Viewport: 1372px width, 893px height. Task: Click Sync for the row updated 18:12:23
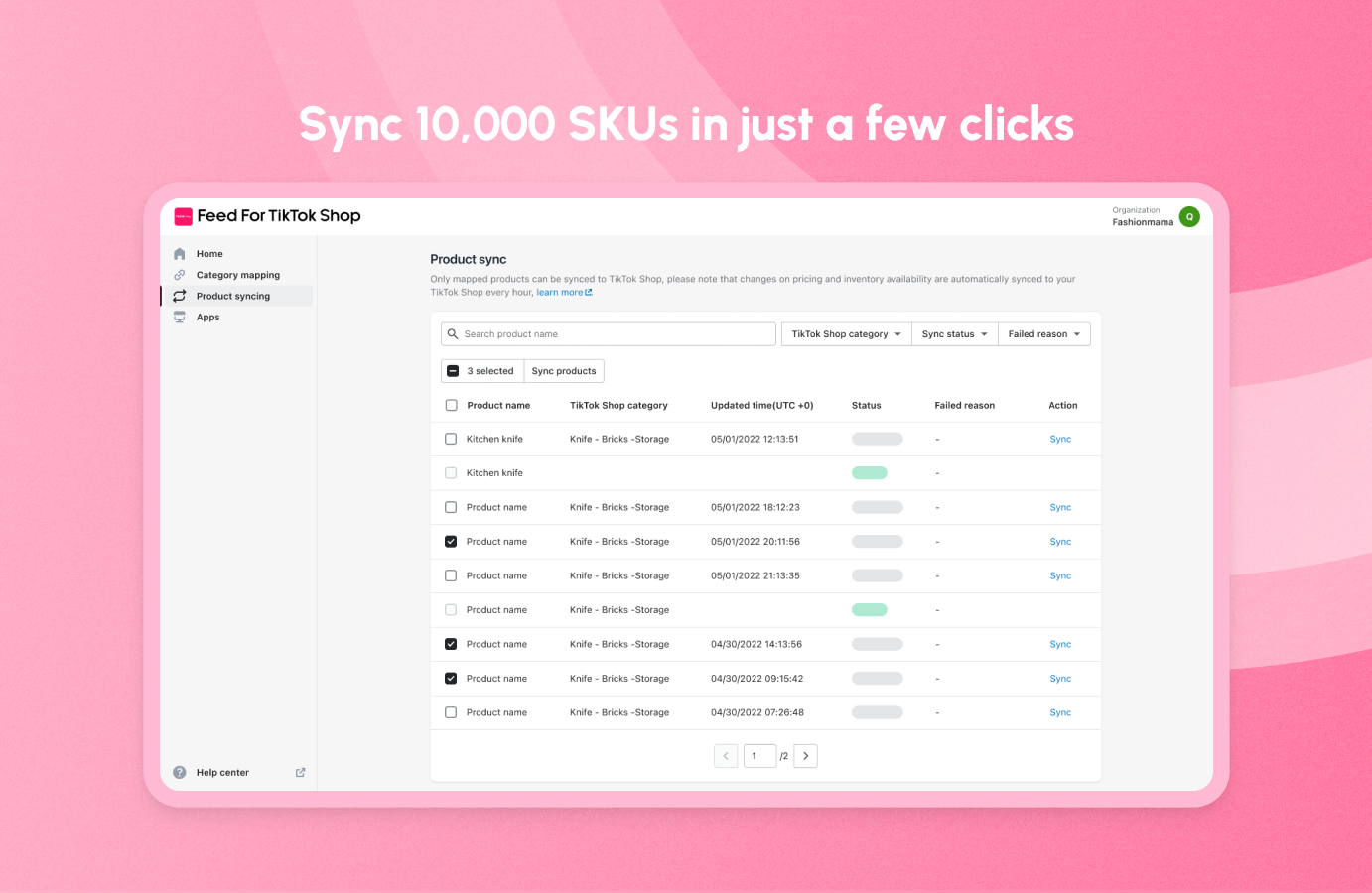[1060, 507]
